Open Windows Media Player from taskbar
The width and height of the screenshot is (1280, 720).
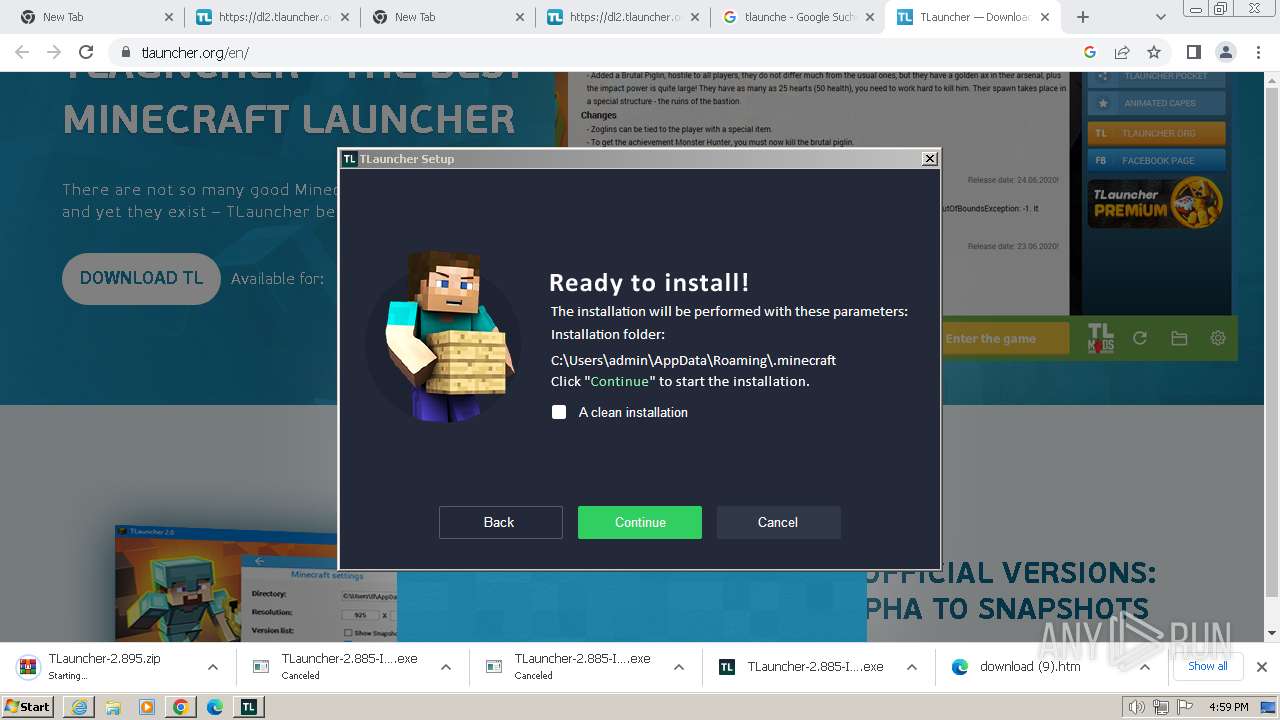(147, 707)
